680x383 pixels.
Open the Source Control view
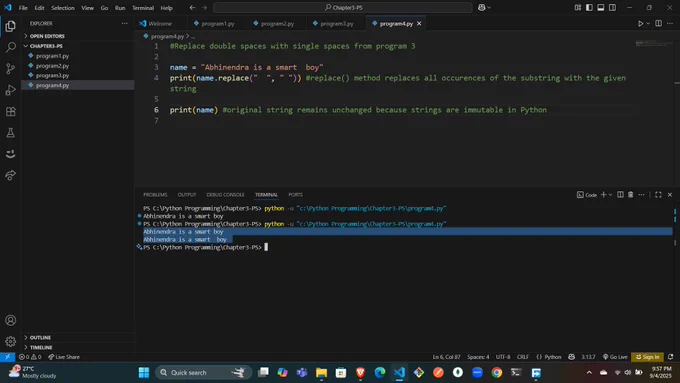[x=10, y=69]
